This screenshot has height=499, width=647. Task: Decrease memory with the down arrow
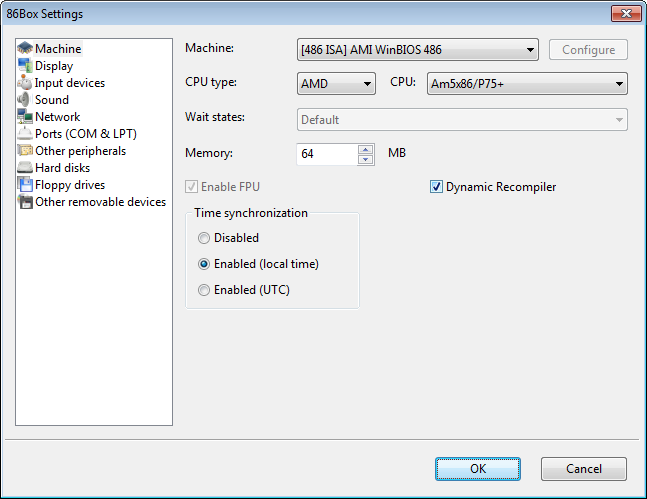coord(366,159)
